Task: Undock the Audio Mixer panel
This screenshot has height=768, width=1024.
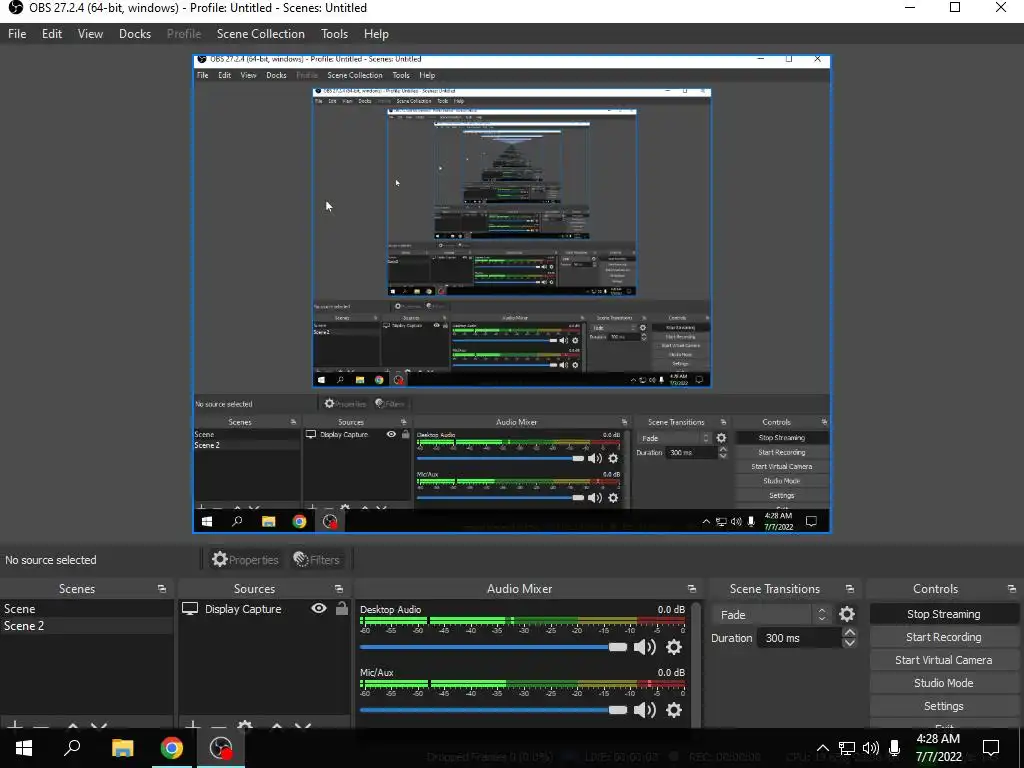Action: click(692, 589)
